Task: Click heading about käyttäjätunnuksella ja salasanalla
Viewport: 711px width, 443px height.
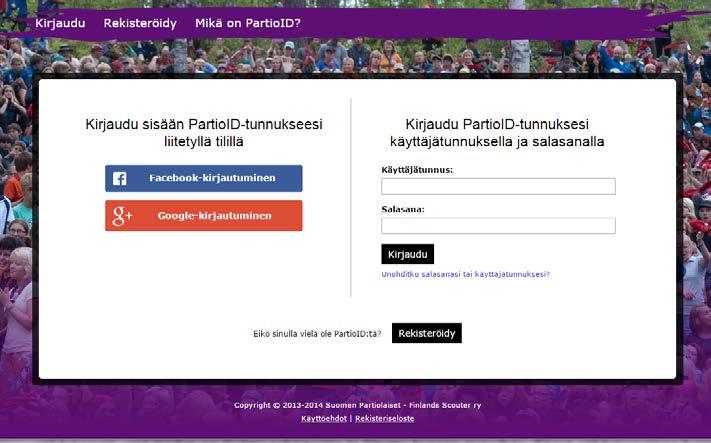Action: pos(497,132)
